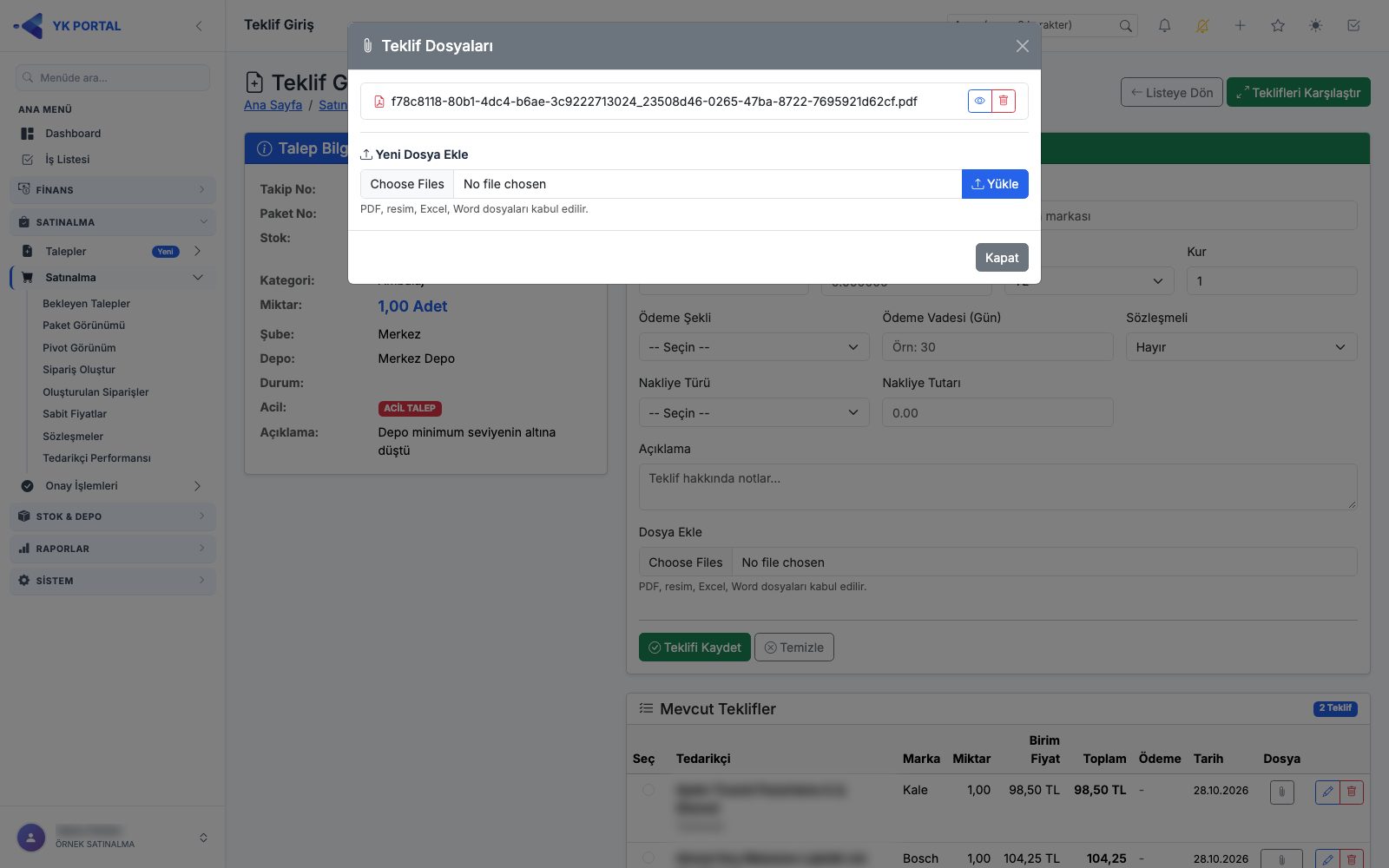Open Tedarikçi Performansı submenu item
This screenshot has height=868, width=1389.
pos(96,458)
